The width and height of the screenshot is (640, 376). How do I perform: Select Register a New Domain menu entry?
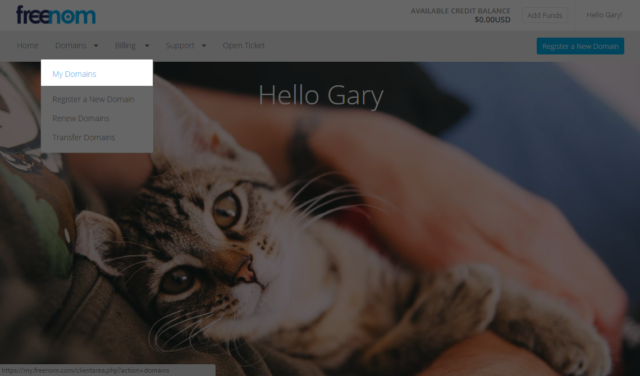click(x=93, y=99)
